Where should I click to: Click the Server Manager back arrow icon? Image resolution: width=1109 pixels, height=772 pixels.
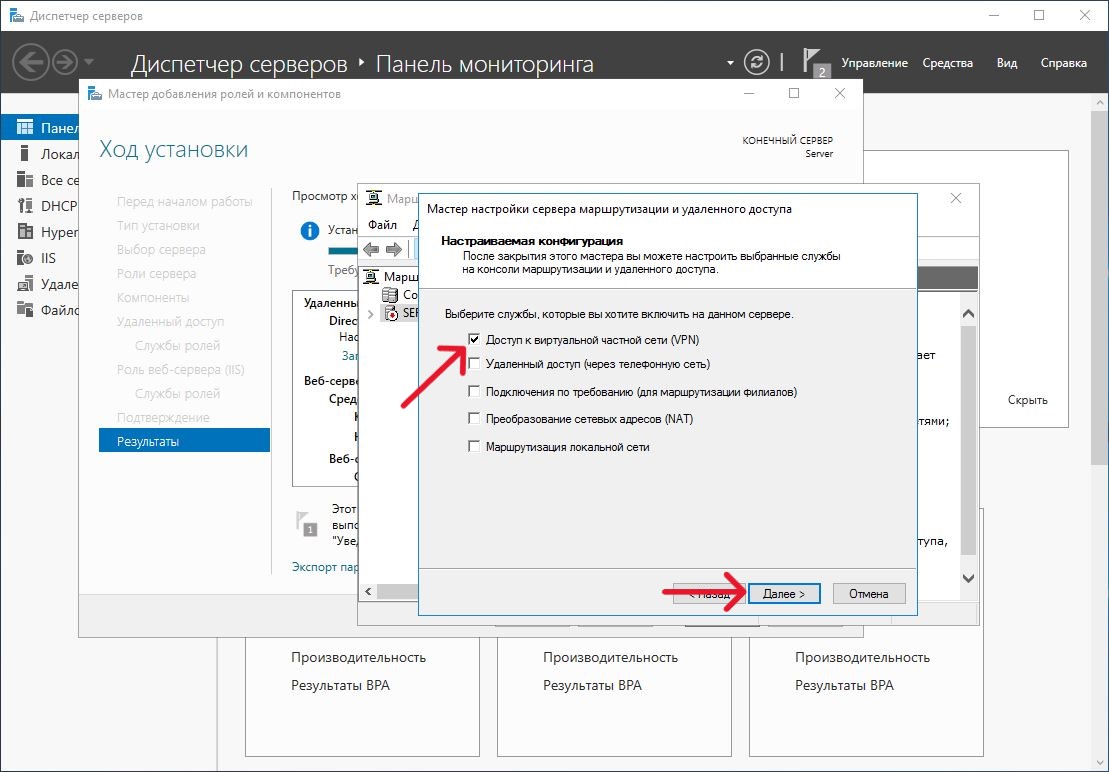[x=30, y=63]
